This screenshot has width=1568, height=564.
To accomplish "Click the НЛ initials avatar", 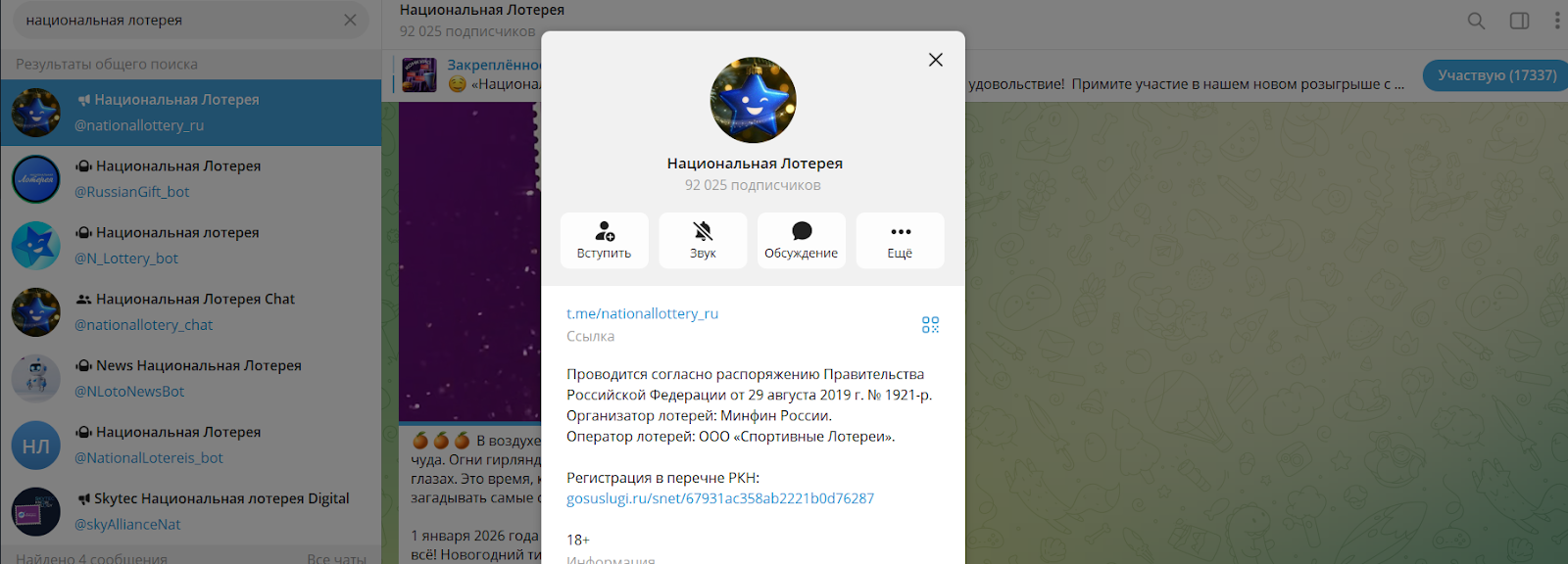I will coord(36,446).
